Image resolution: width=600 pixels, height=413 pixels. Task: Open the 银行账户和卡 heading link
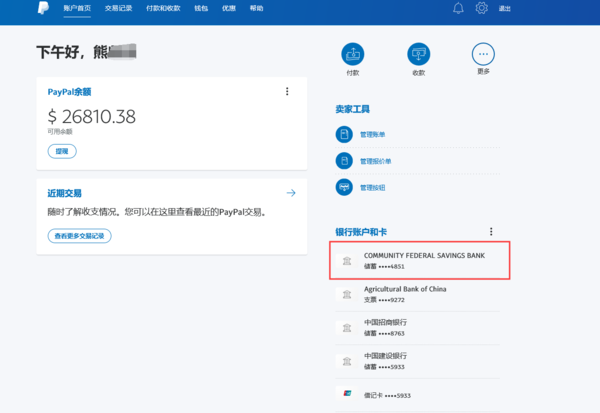coord(361,232)
